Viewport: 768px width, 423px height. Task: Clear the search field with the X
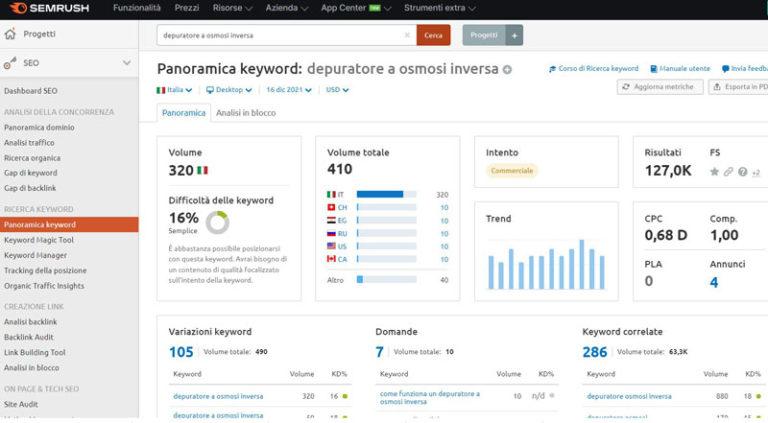point(407,35)
